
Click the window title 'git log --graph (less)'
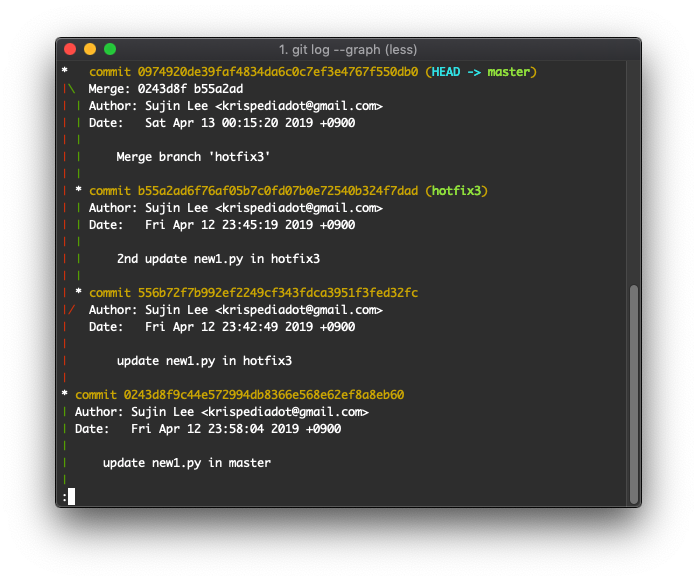point(348,49)
